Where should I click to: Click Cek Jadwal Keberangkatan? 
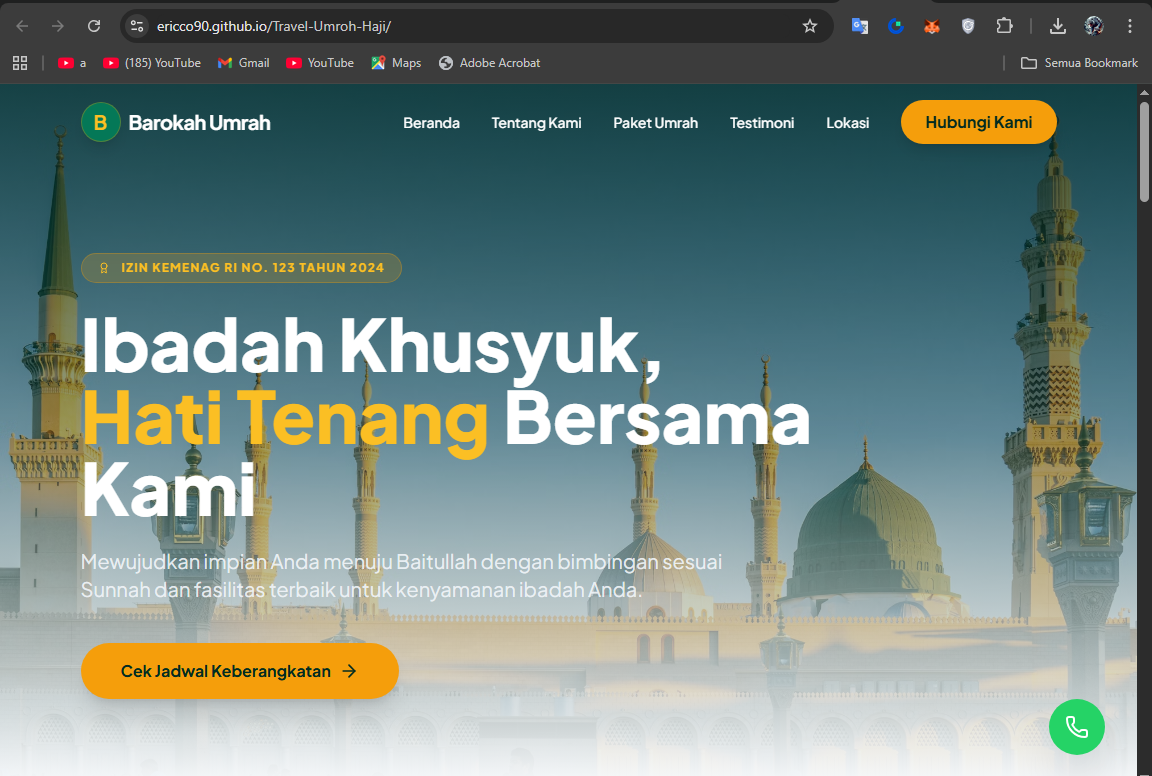point(239,671)
